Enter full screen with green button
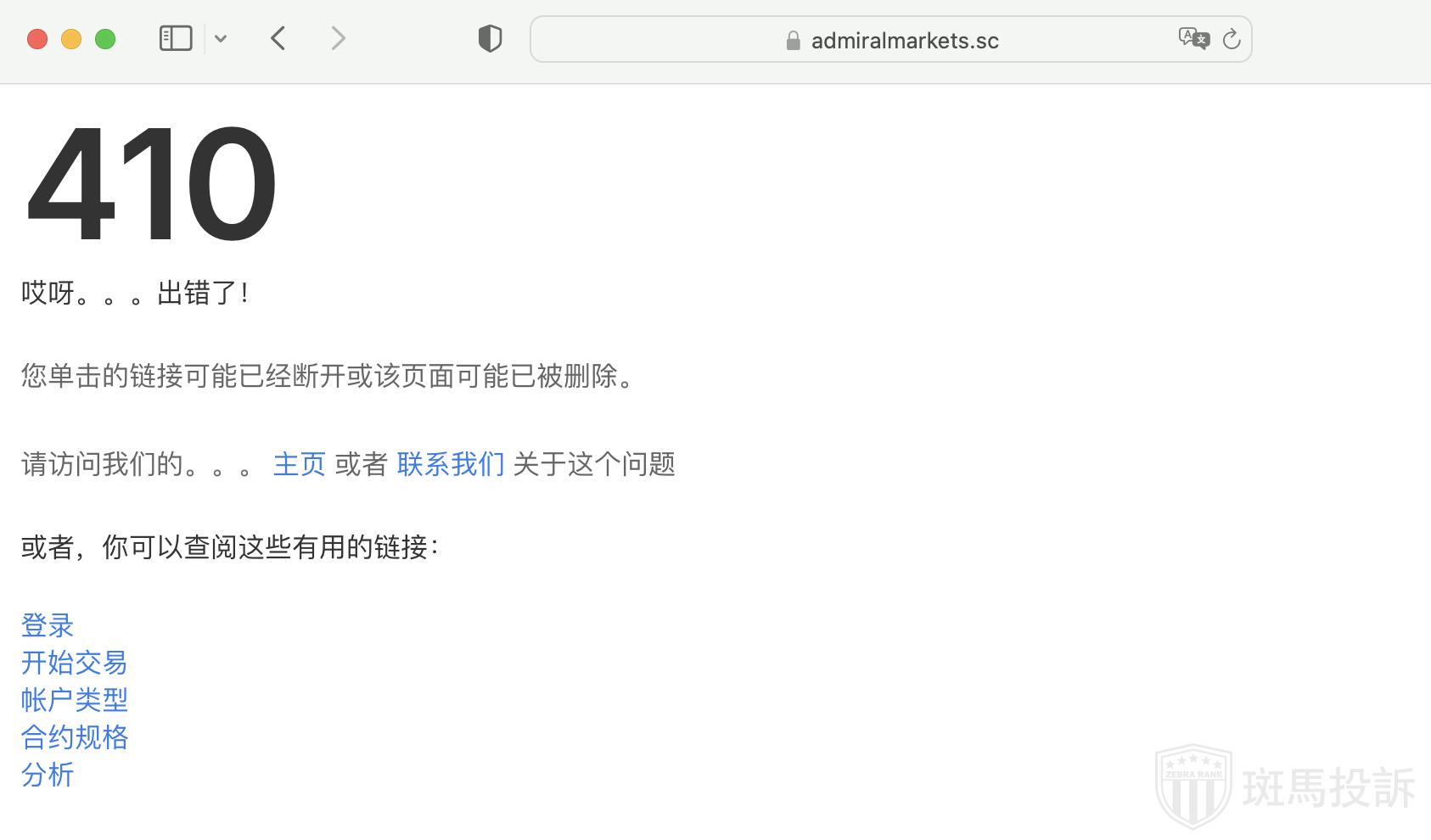1431x840 pixels. [x=105, y=39]
